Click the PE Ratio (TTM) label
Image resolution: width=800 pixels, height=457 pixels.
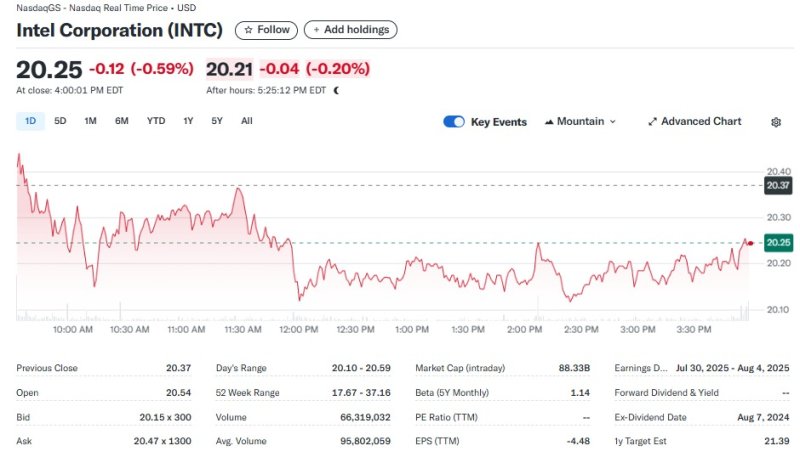446,417
